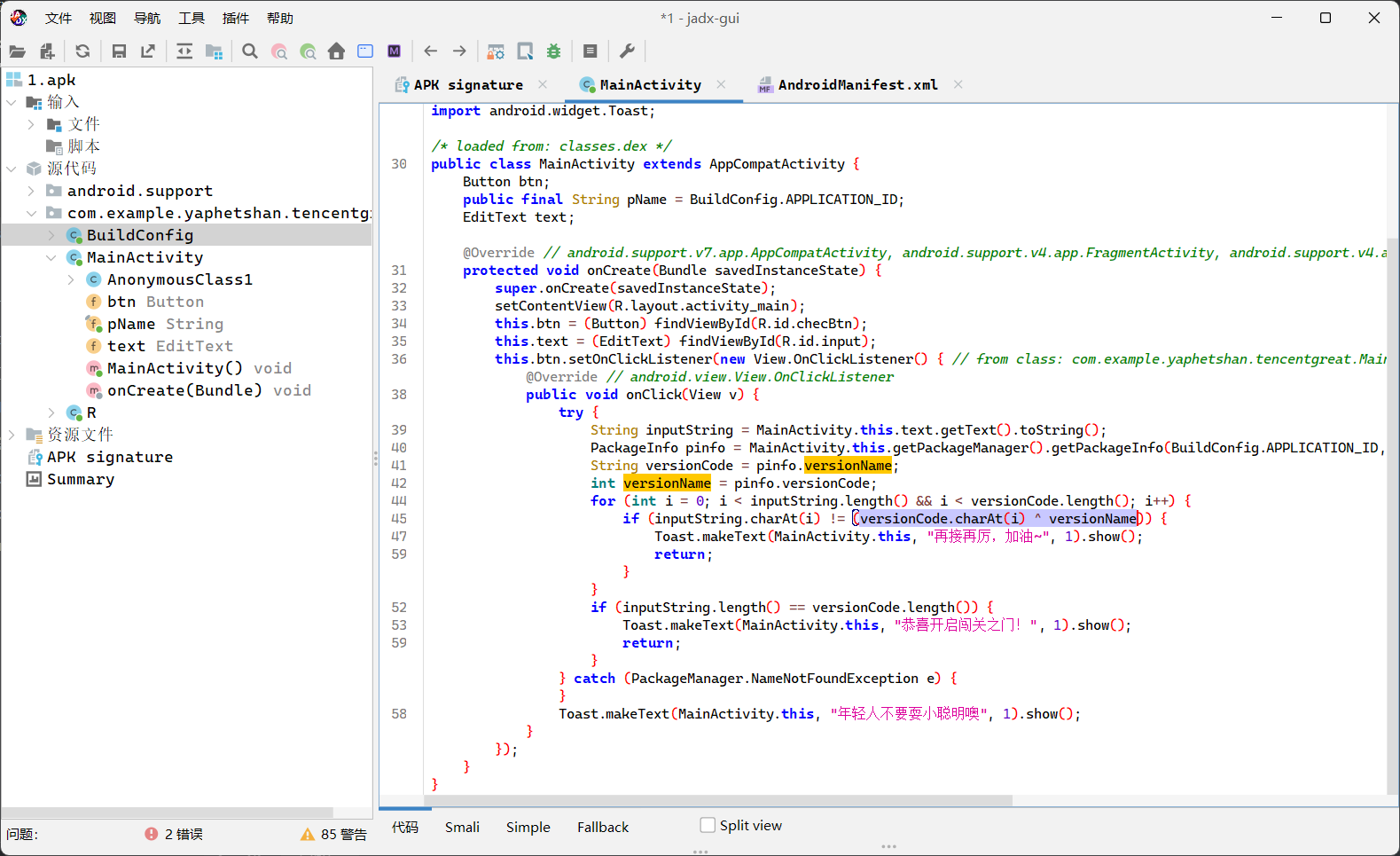Expand the 资源文件 resources node
The width and height of the screenshot is (1400, 856).
12,435
